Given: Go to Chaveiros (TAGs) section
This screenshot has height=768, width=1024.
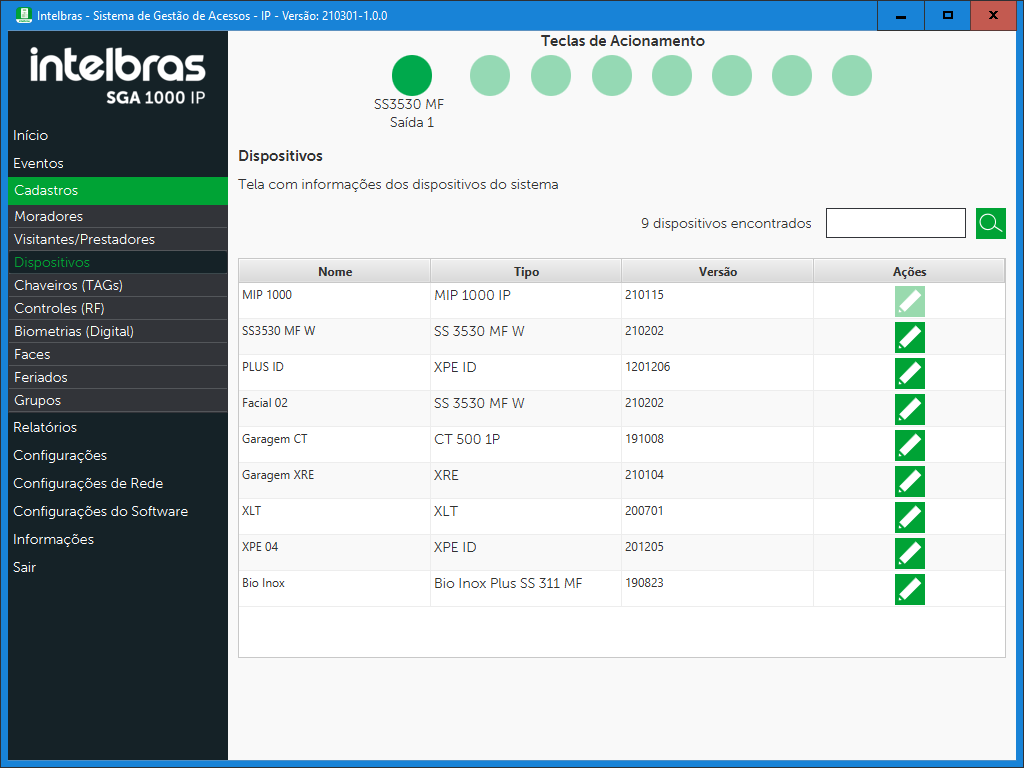Looking at the screenshot, I should pos(68,285).
